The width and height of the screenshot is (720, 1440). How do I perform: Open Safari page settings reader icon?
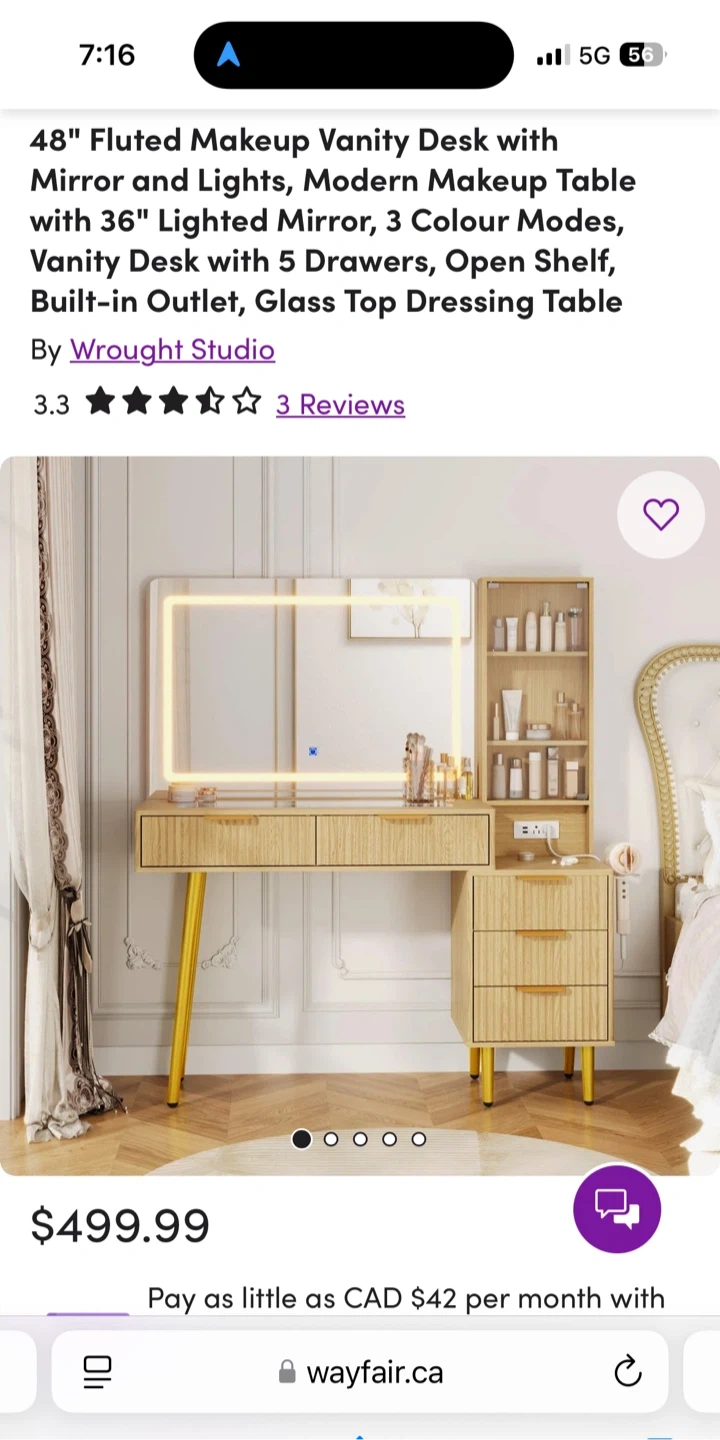(x=97, y=1372)
